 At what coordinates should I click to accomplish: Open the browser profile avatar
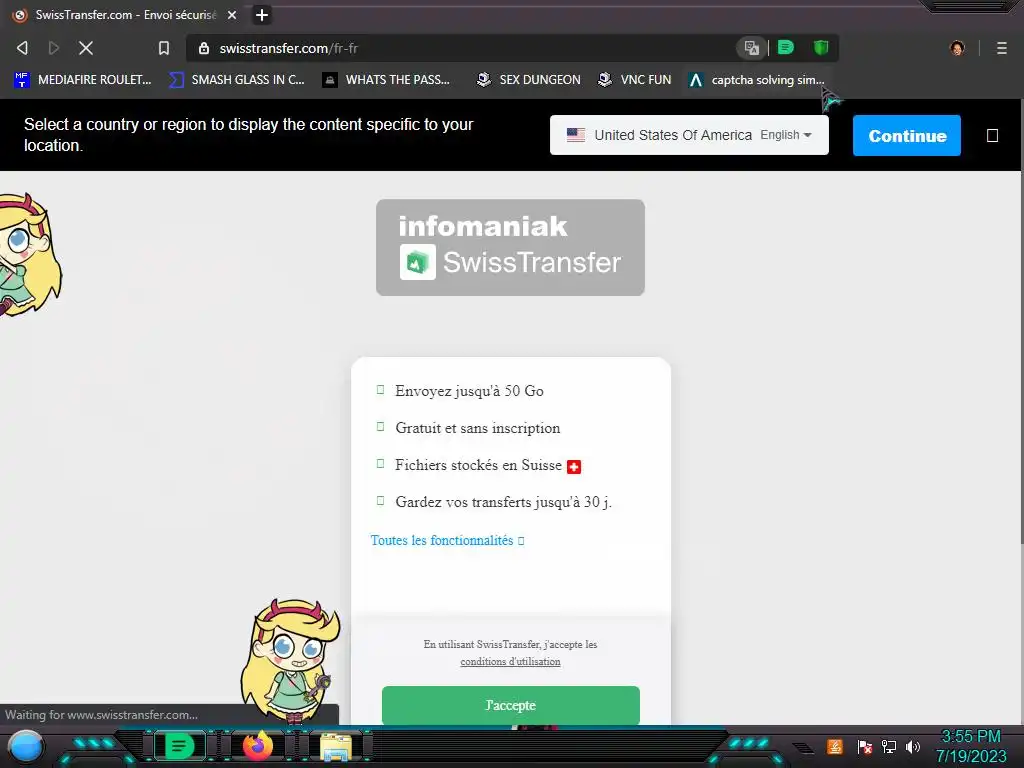pos(957,48)
